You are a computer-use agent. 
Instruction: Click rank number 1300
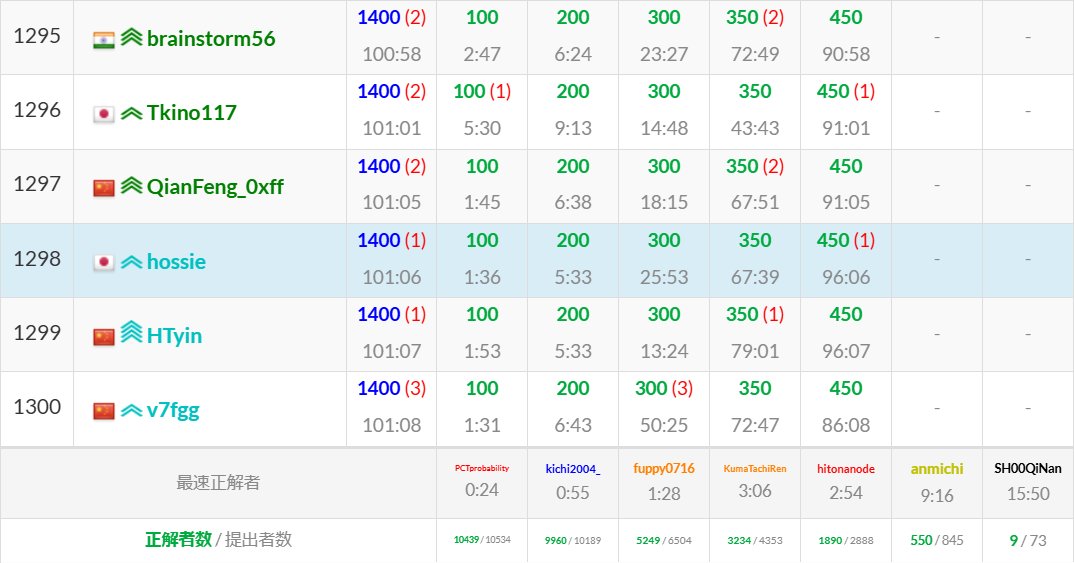[x=37, y=406]
